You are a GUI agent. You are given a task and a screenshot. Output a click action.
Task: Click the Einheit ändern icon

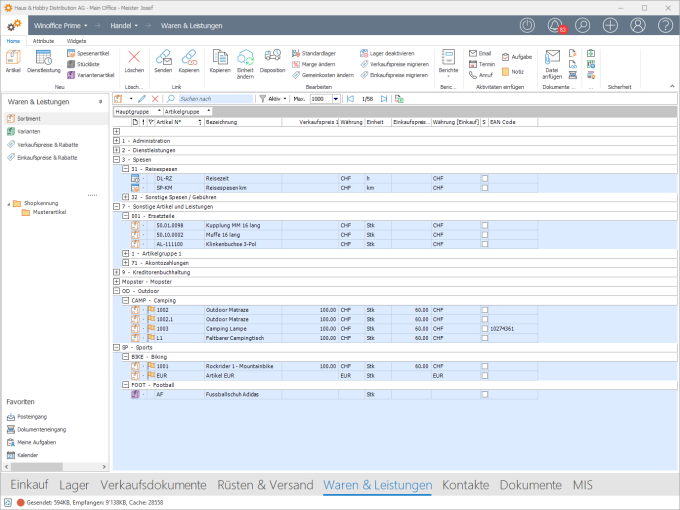click(244, 60)
